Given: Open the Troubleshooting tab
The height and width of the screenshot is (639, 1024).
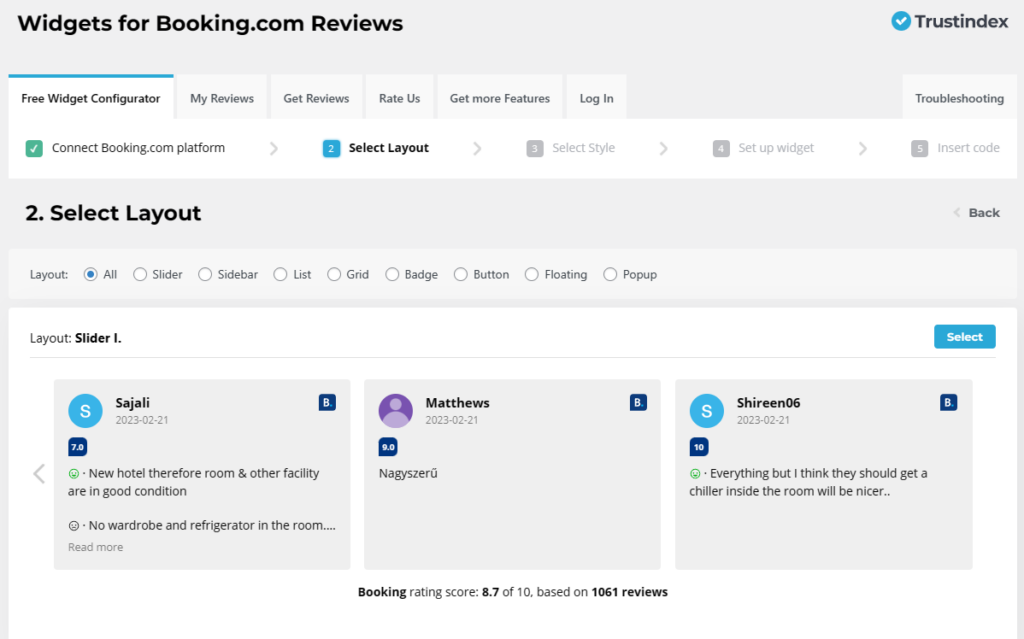Looking at the screenshot, I should [x=960, y=97].
